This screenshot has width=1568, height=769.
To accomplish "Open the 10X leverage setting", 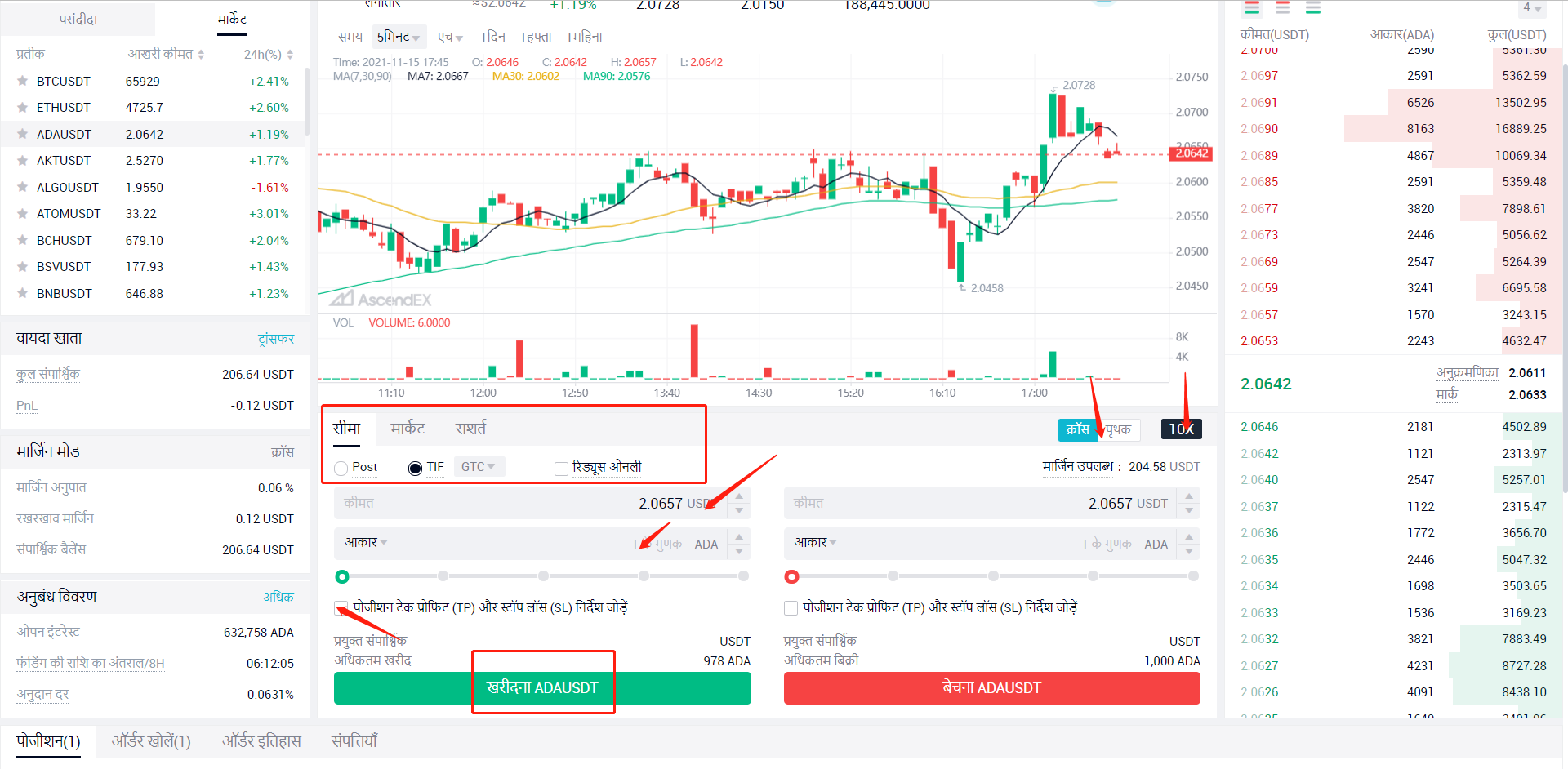I will pos(1181,429).
